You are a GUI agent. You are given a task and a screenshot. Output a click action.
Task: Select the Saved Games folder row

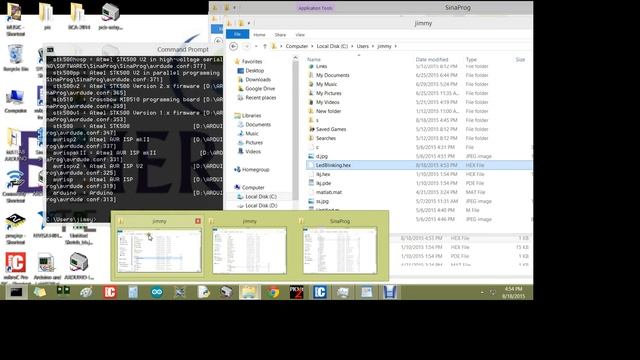(419, 129)
